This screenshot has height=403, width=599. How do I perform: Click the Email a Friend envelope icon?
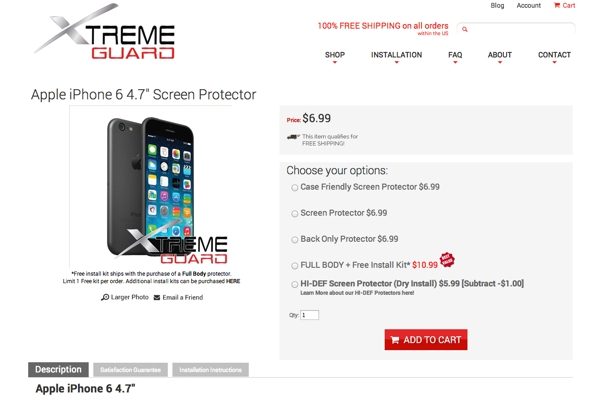tap(157, 298)
